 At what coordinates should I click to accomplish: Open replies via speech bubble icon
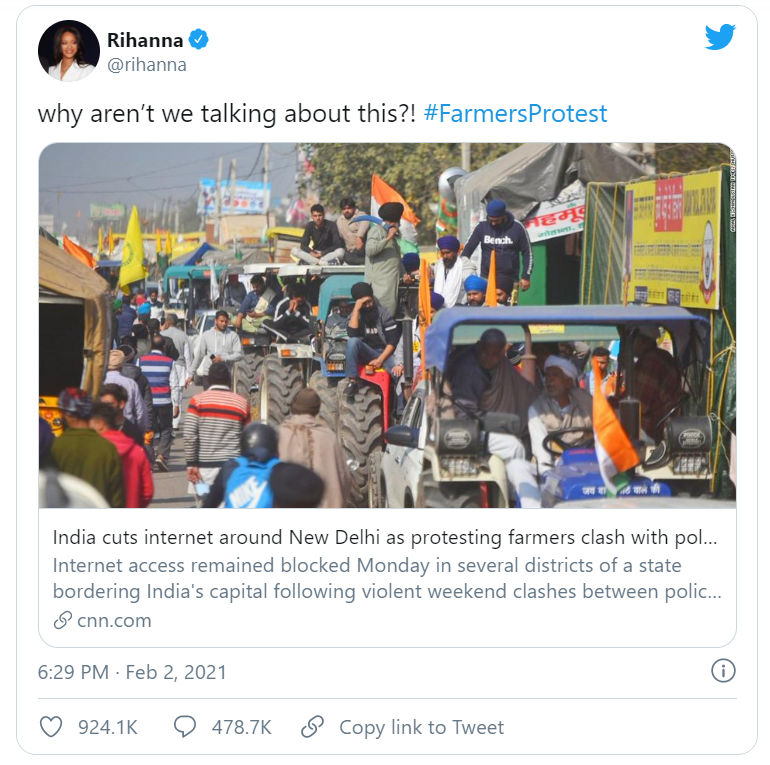coord(185,727)
